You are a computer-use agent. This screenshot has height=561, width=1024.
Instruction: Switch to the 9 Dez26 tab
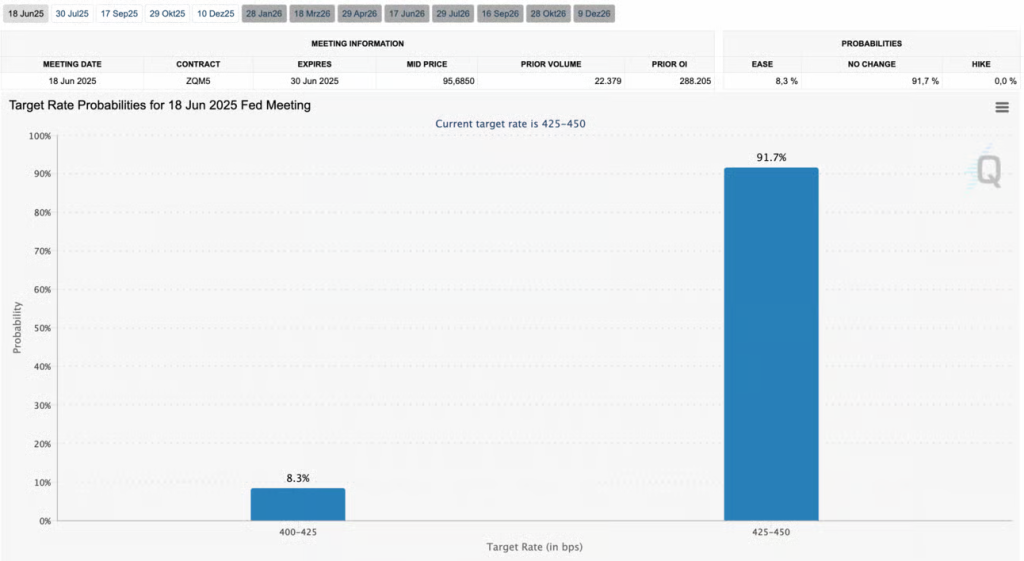(594, 14)
